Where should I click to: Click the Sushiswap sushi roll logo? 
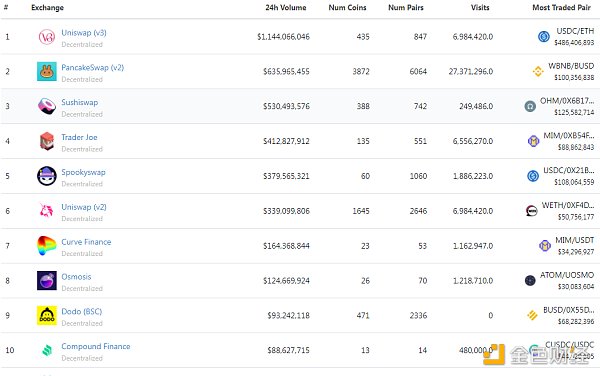click(x=47, y=106)
